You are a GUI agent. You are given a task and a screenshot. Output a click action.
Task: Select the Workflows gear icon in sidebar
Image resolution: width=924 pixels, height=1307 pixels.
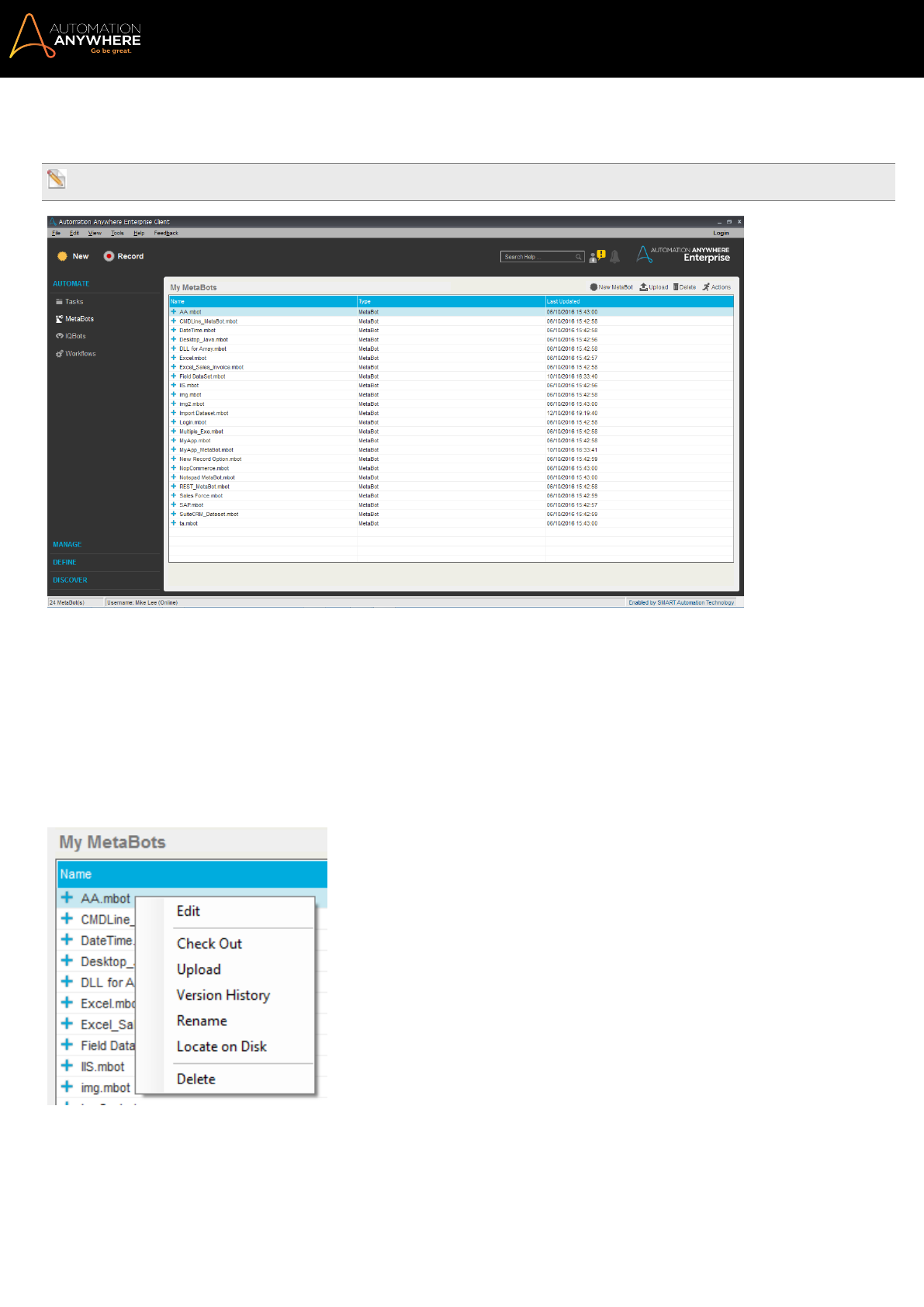coord(59,354)
